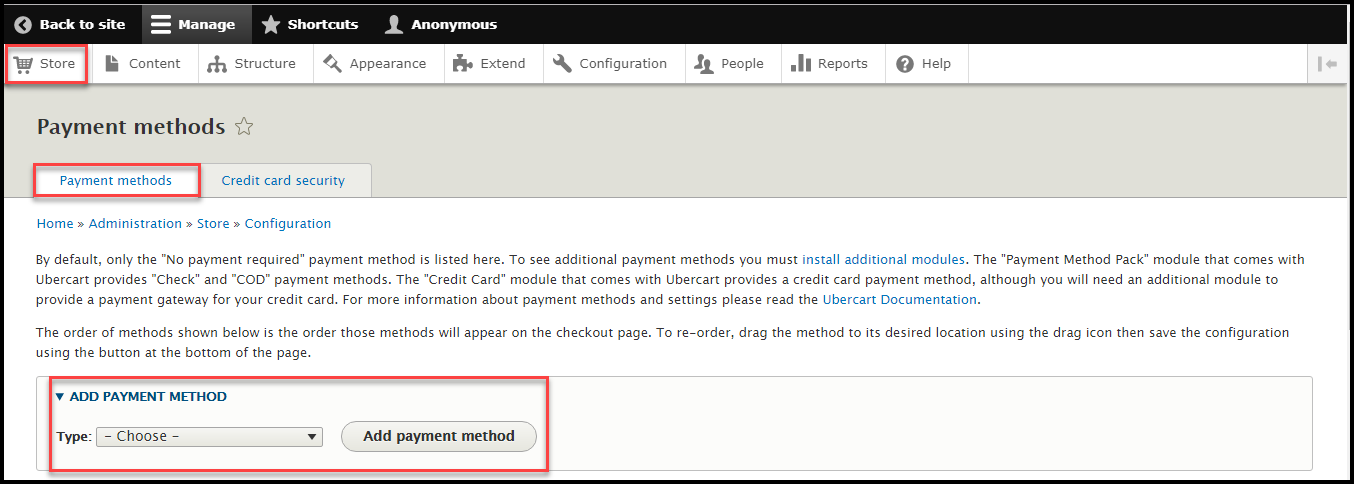
Task: Open the Appearance menu label
Action: (388, 63)
